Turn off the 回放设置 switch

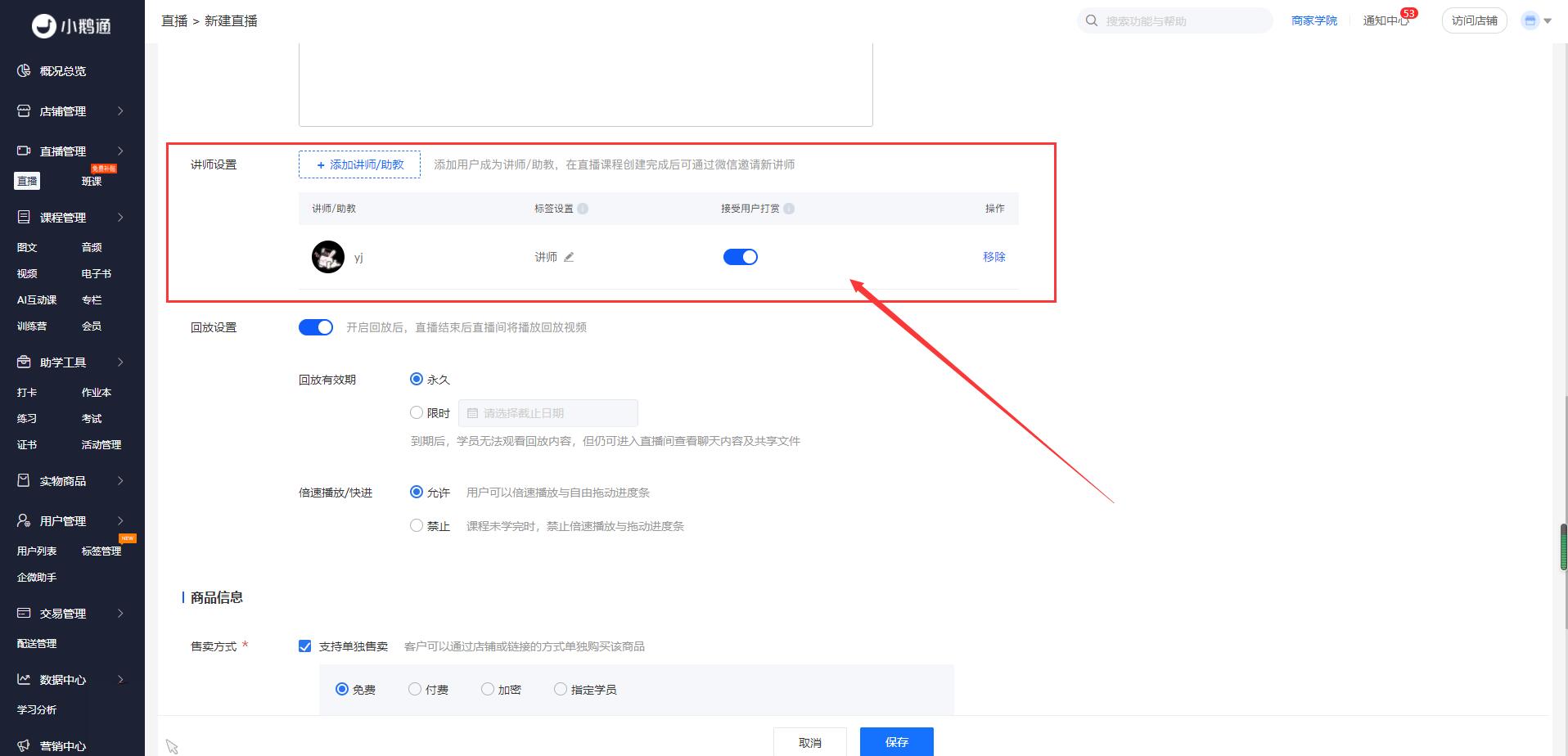click(x=316, y=327)
